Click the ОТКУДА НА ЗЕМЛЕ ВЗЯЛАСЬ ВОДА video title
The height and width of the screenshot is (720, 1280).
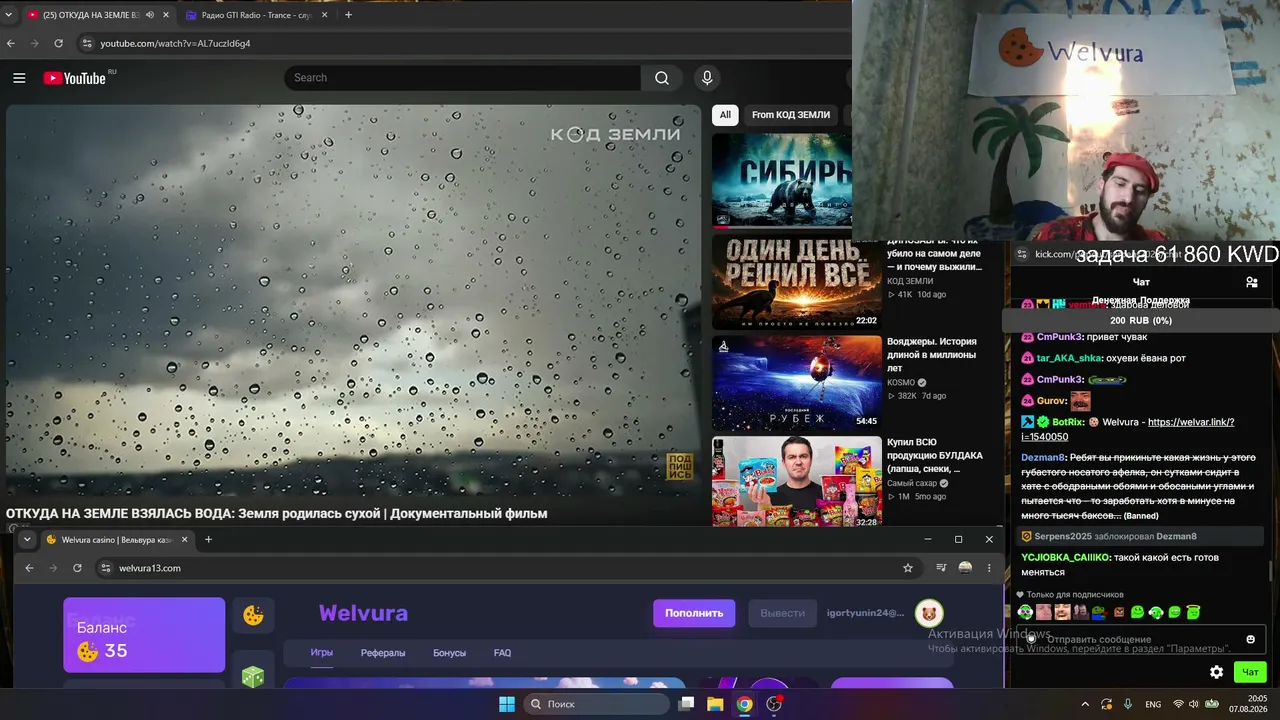click(277, 514)
